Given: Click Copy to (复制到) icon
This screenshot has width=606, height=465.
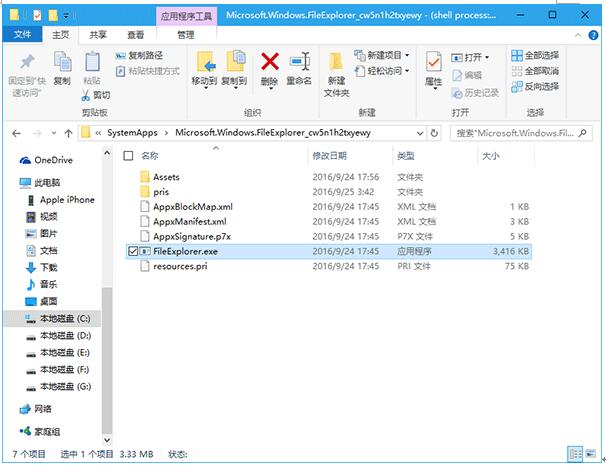Looking at the screenshot, I should (235, 62).
